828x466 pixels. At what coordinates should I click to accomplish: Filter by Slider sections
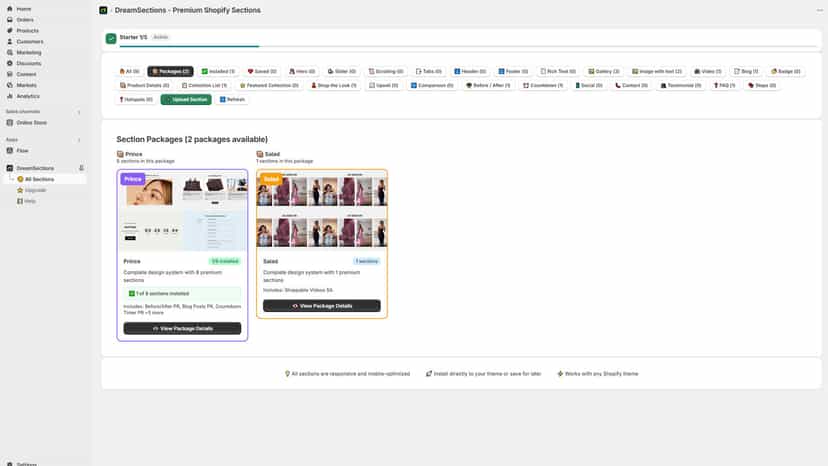[342, 71]
